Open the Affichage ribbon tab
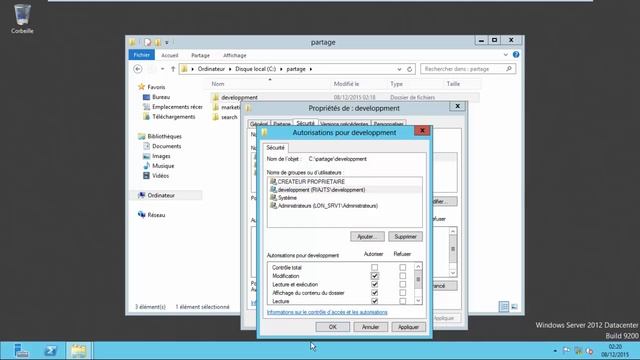 click(x=235, y=55)
